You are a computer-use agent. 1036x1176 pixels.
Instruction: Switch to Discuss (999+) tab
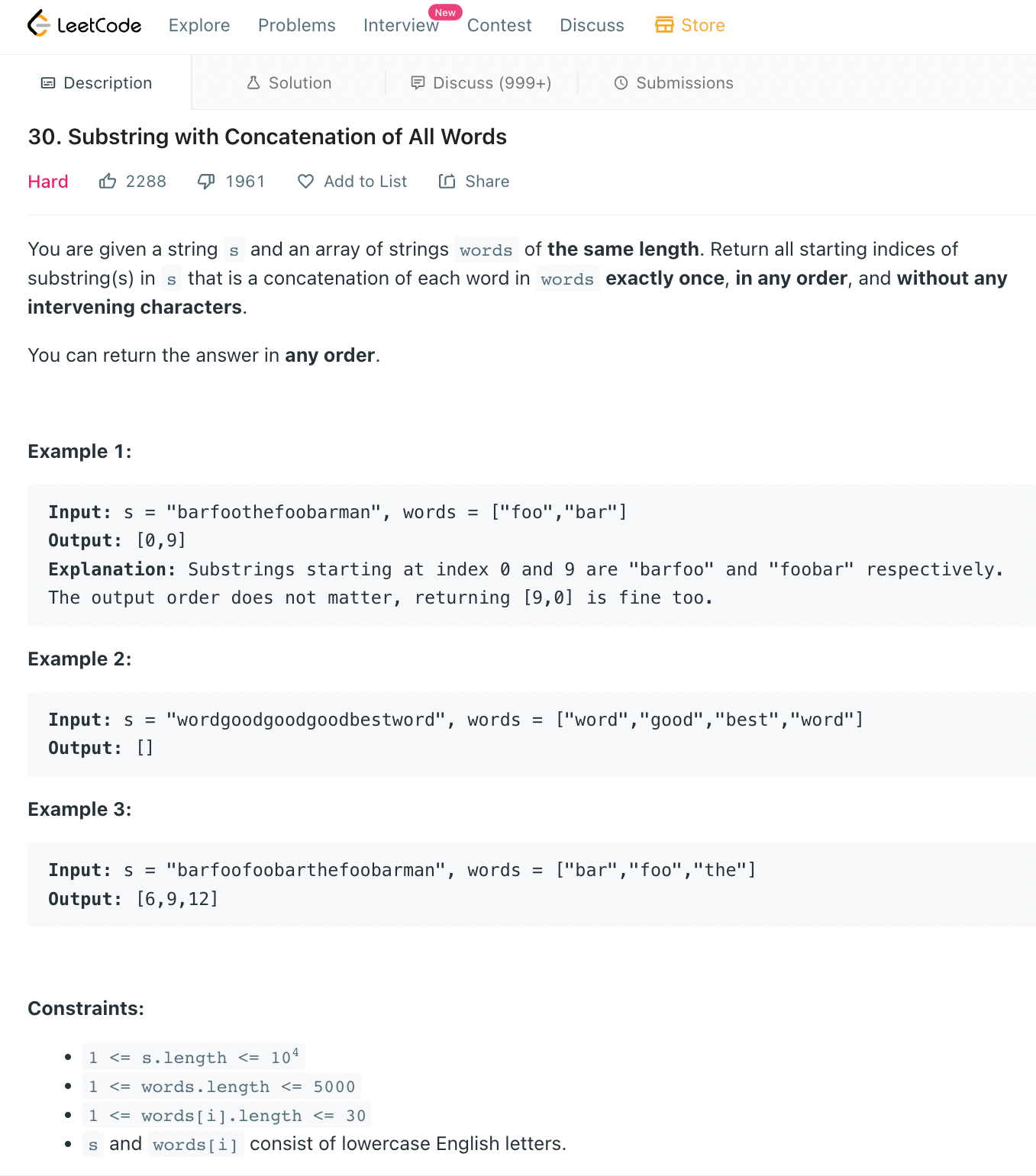pos(481,82)
